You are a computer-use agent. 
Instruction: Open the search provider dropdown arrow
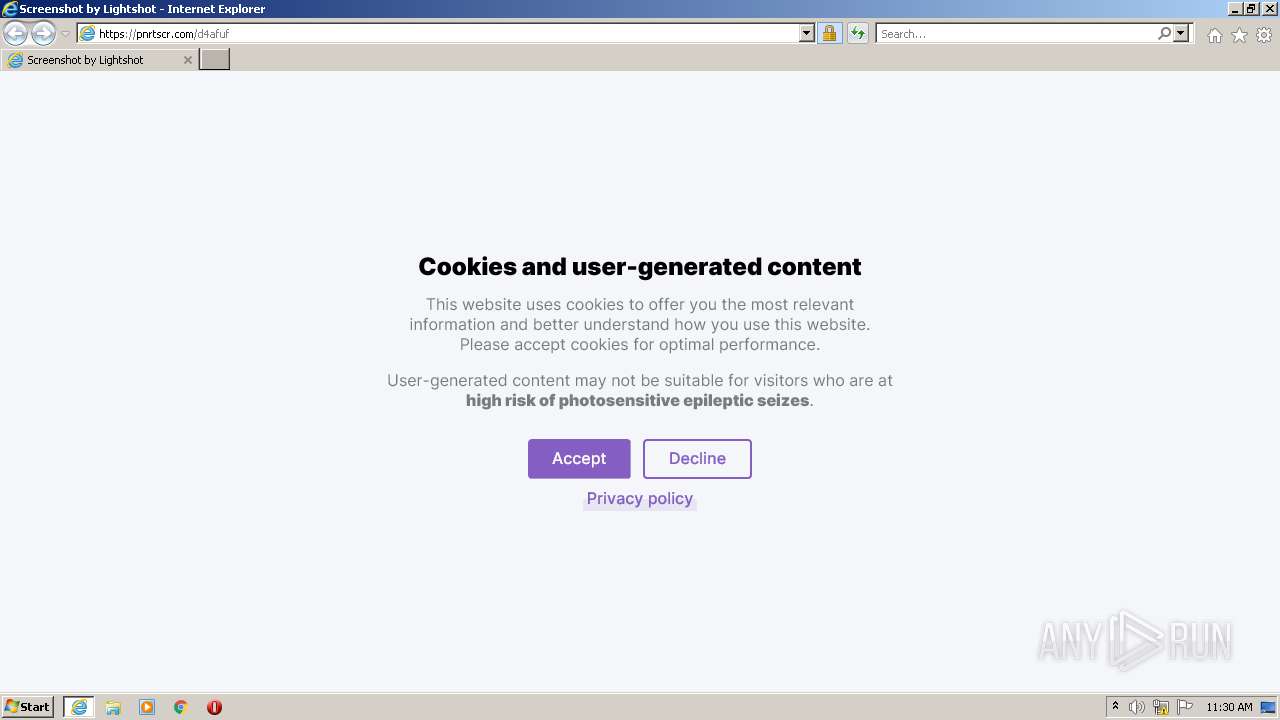point(1181,33)
